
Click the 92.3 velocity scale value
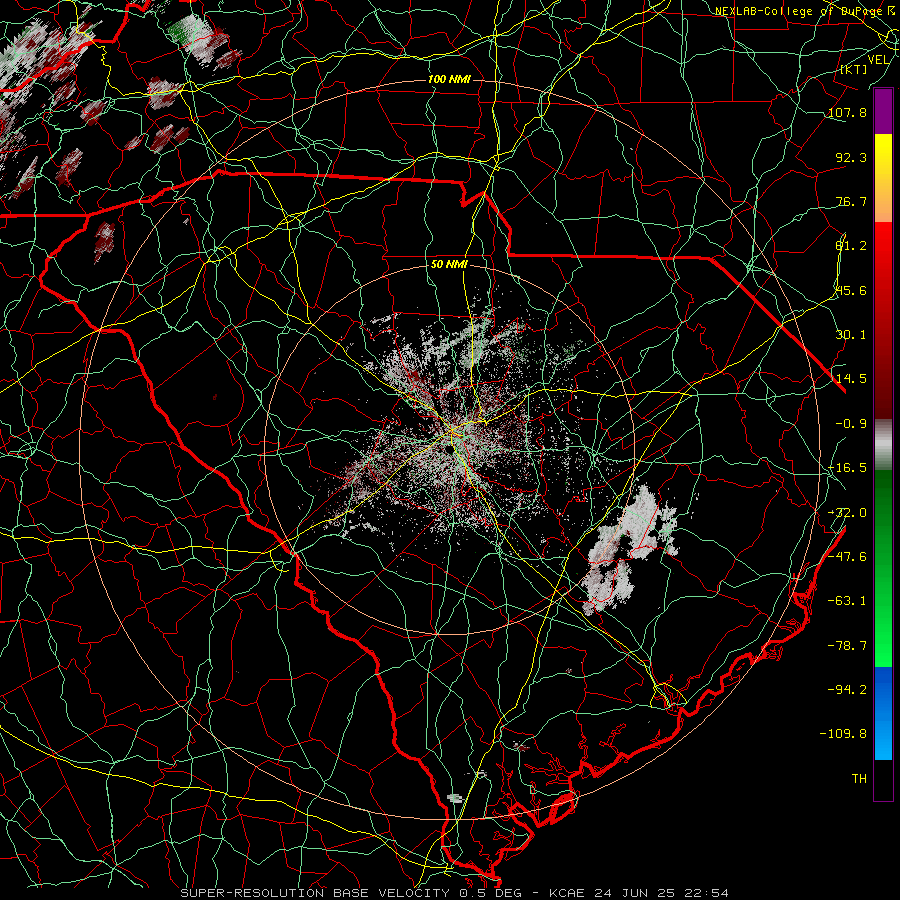pyautogui.click(x=852, y=157)
